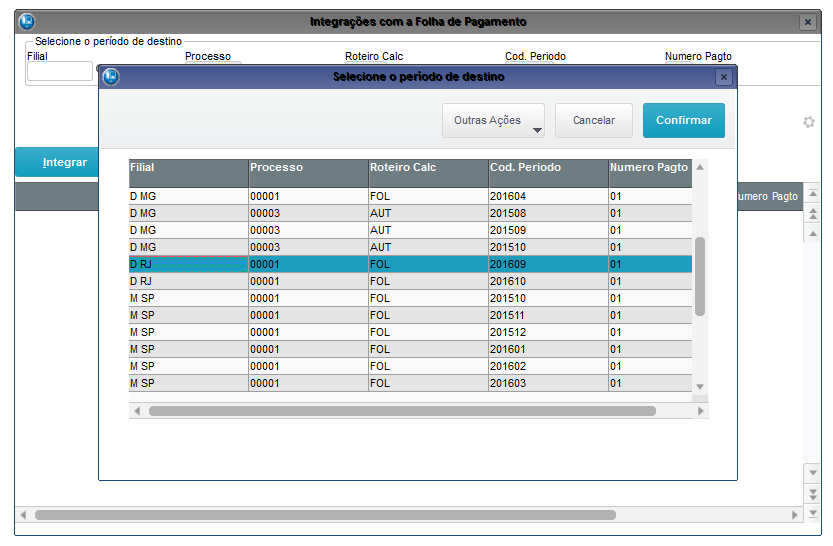Select row with period 201604
The width and height of the screenshot is (833, 546).
tap(410, 196)
